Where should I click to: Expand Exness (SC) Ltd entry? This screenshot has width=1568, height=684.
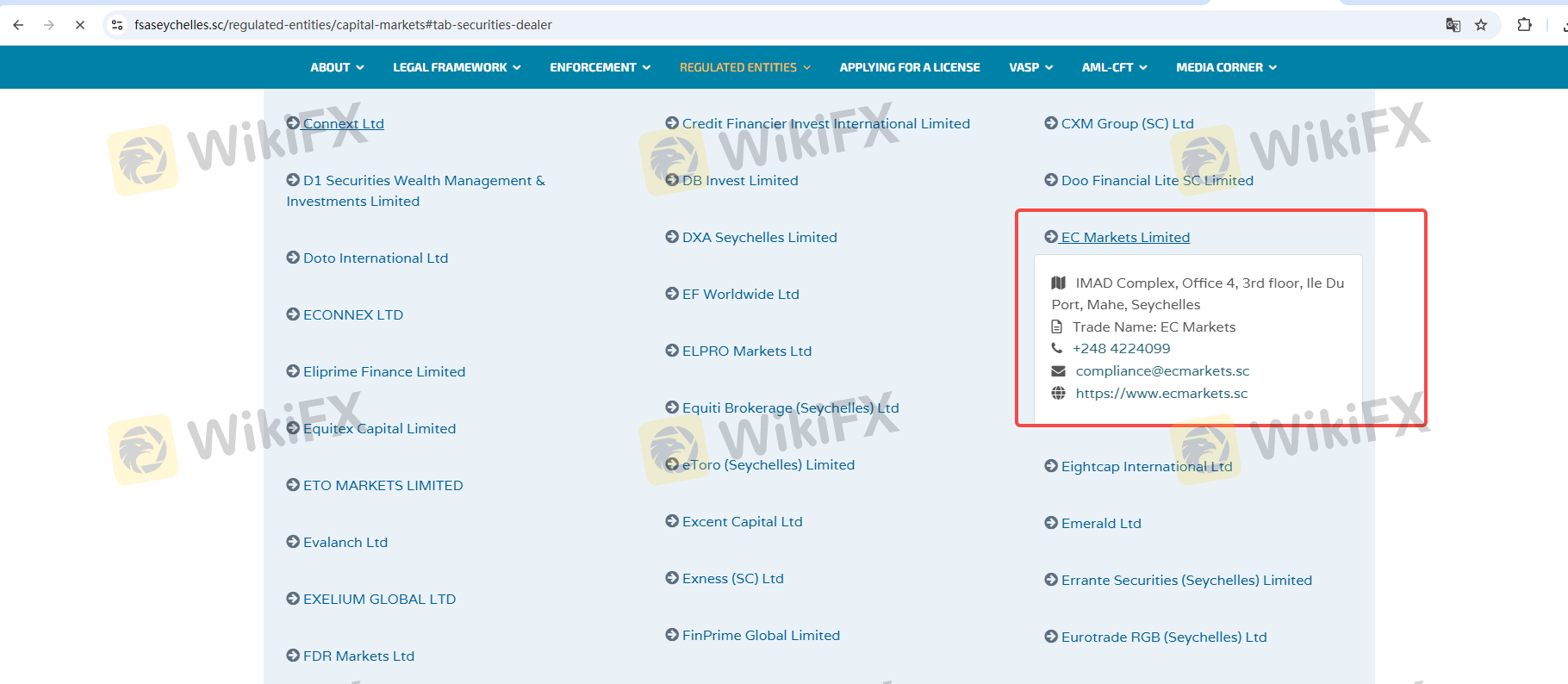point(725,578)
